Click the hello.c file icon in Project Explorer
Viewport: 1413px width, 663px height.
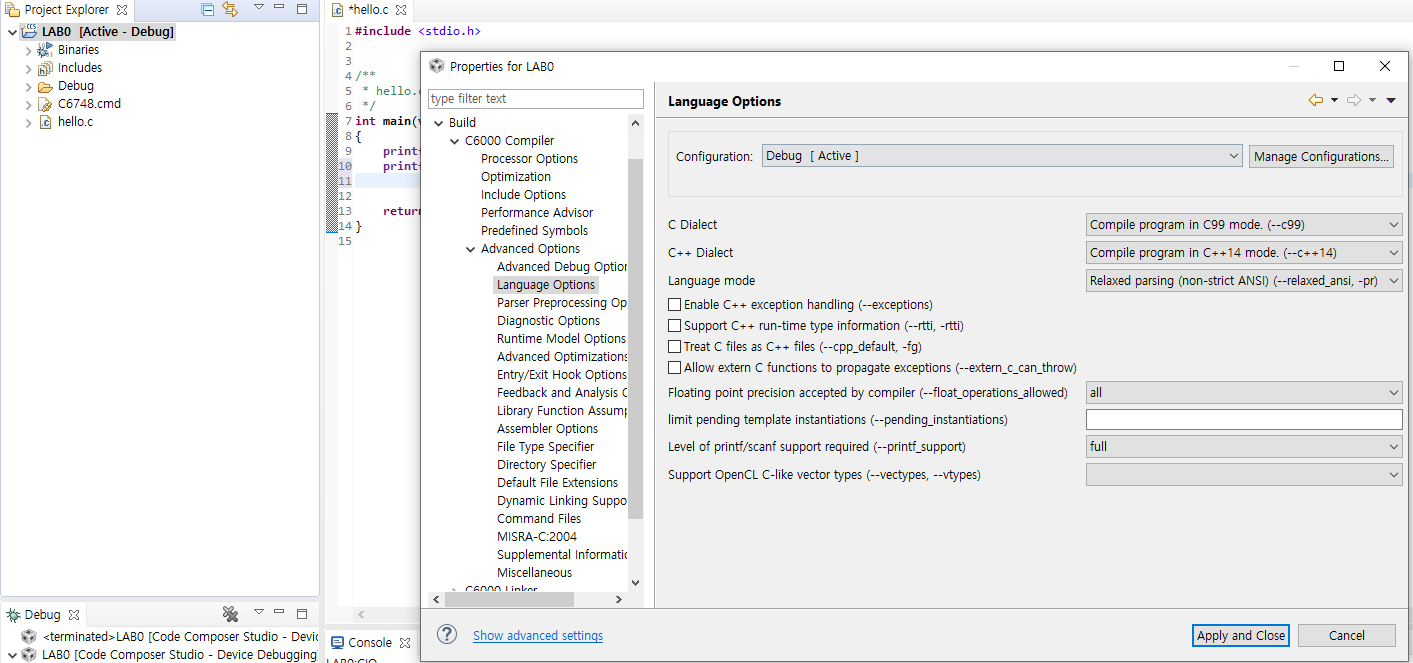point(45,122)
